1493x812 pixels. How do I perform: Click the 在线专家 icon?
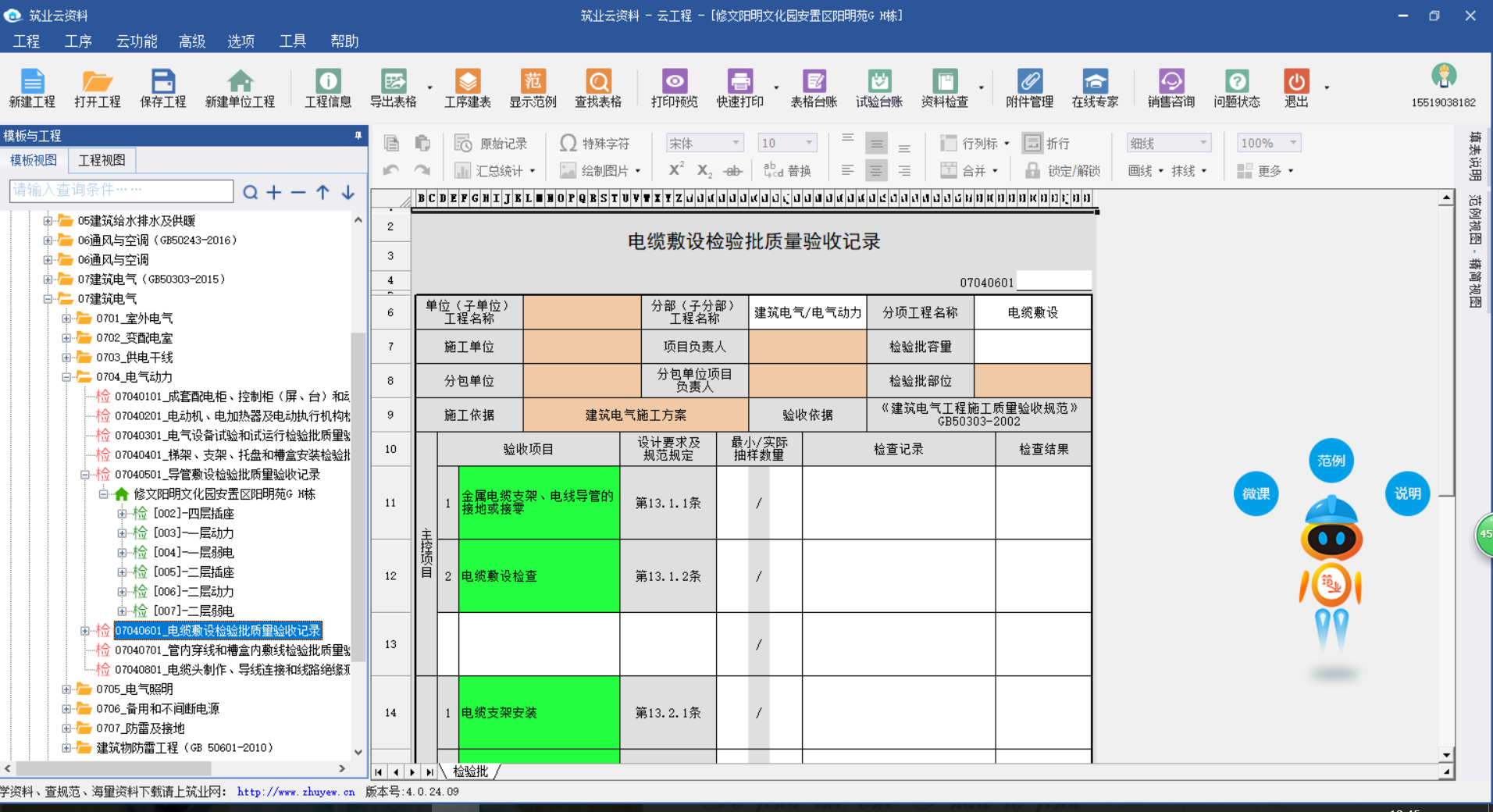pos(1095,87)
